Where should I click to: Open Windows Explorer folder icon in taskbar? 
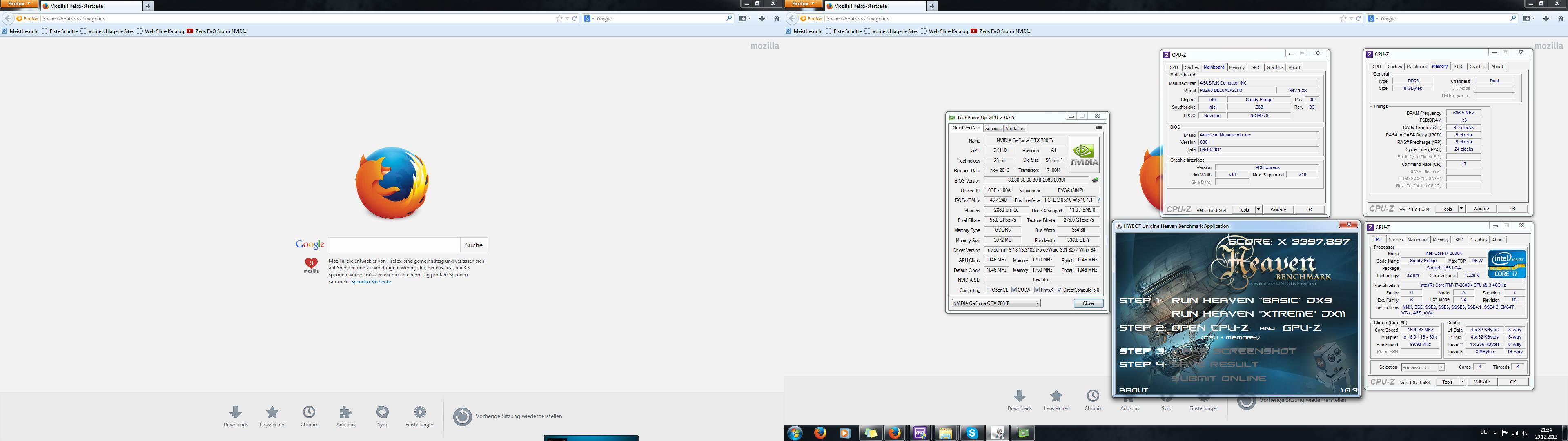[945, 433]
